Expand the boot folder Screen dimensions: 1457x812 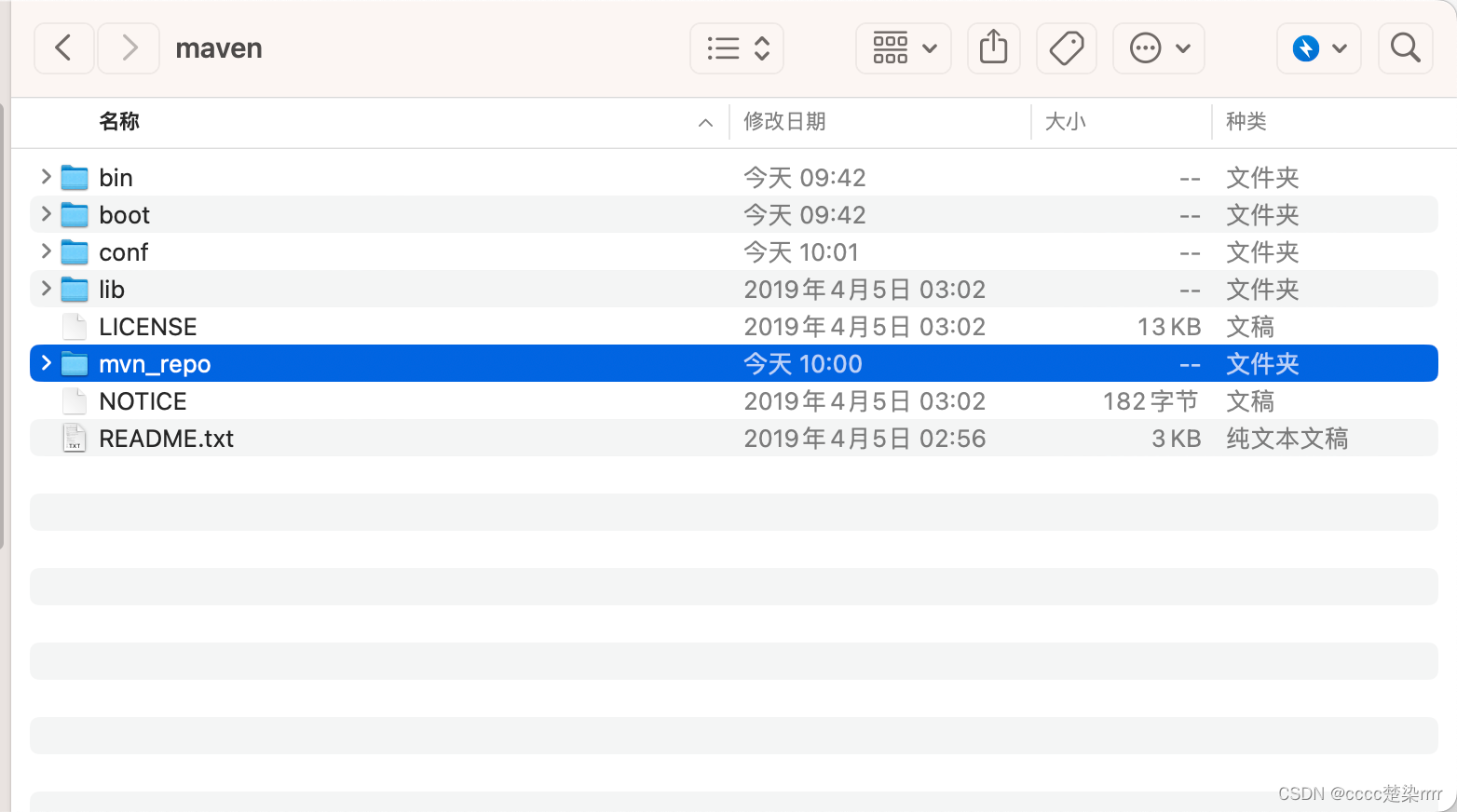pyautogui.click(x=46, y=213)
